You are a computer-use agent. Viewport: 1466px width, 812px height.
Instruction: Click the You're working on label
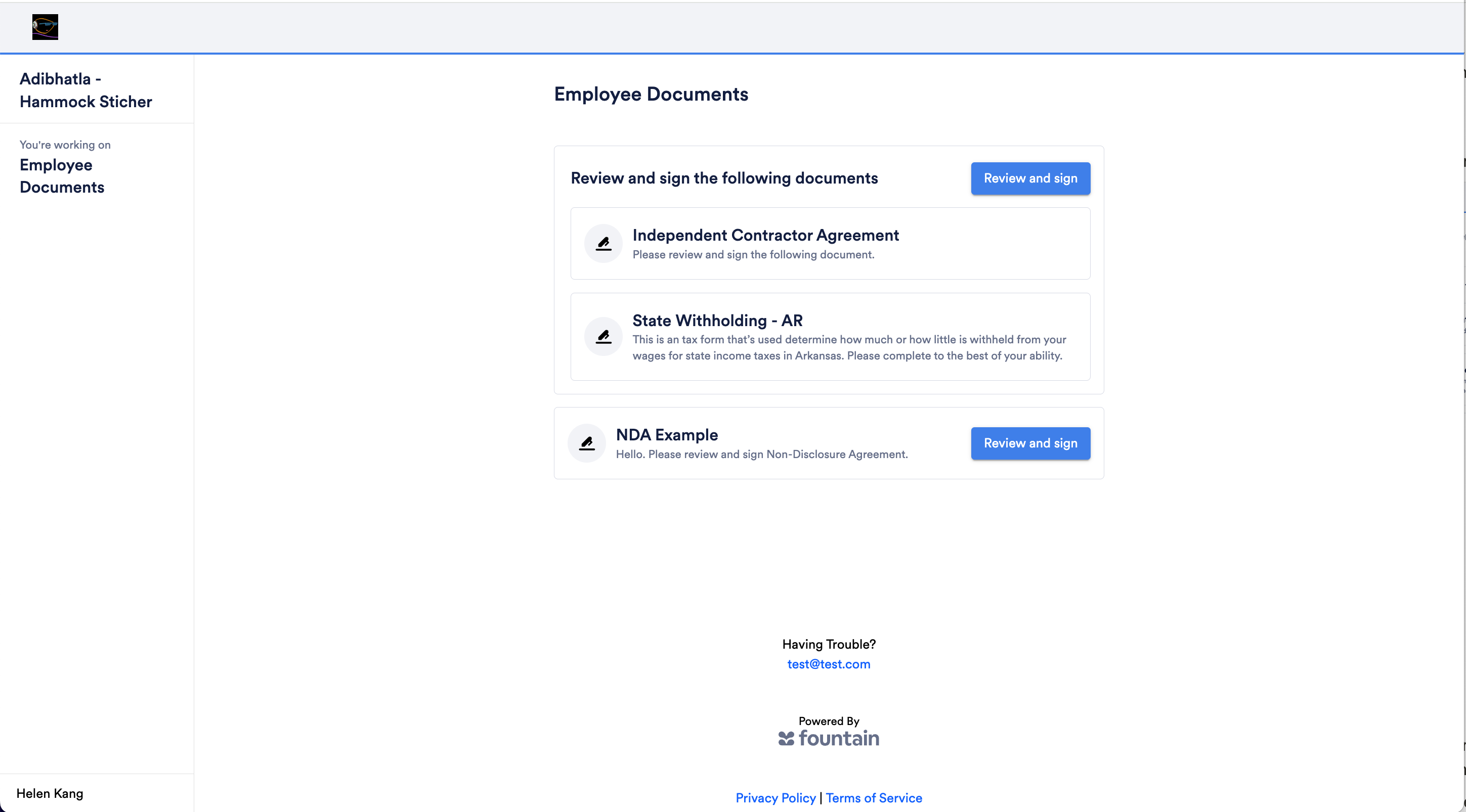click(x=65, y=145)
